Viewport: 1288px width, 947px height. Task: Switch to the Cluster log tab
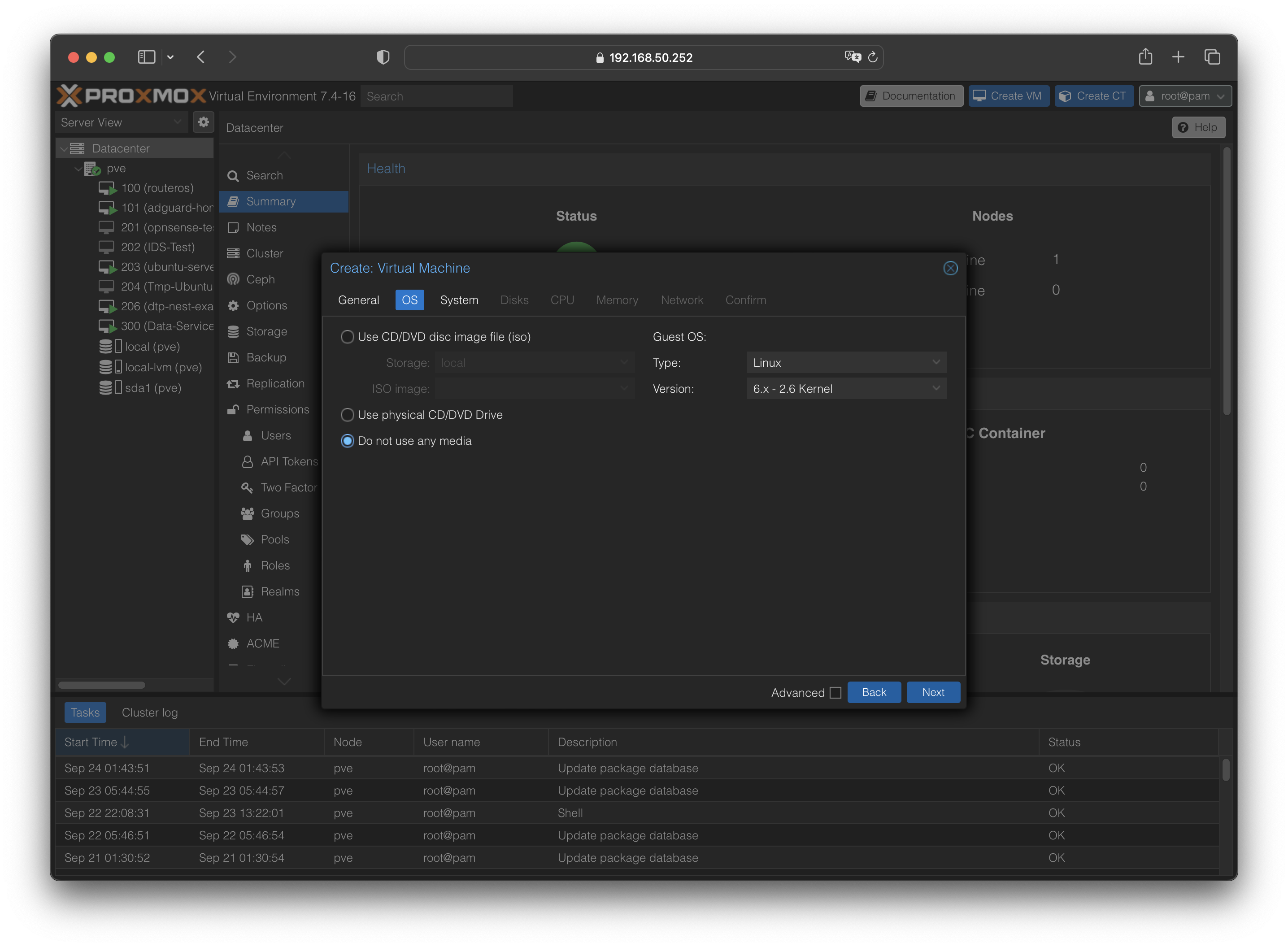coord(150,712)
